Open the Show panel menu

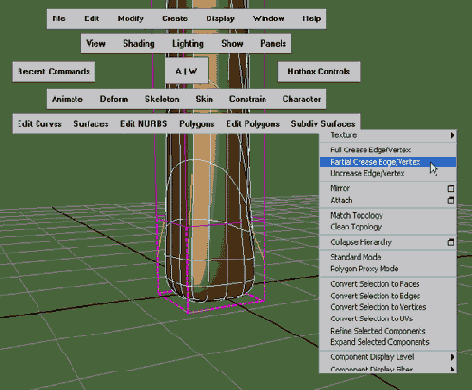pyautogui.click(x=232, y=43)
